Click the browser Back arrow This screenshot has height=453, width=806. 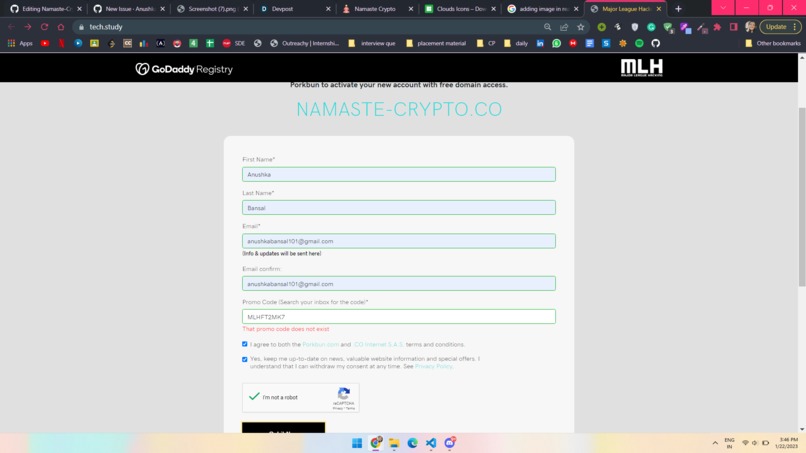(x=11, y=27)
